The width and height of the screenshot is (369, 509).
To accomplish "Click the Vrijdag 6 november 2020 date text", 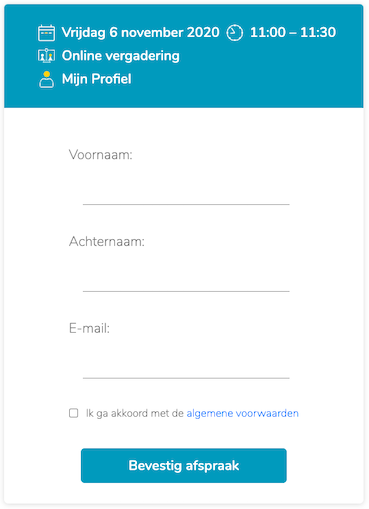I will tap(140, 33).
